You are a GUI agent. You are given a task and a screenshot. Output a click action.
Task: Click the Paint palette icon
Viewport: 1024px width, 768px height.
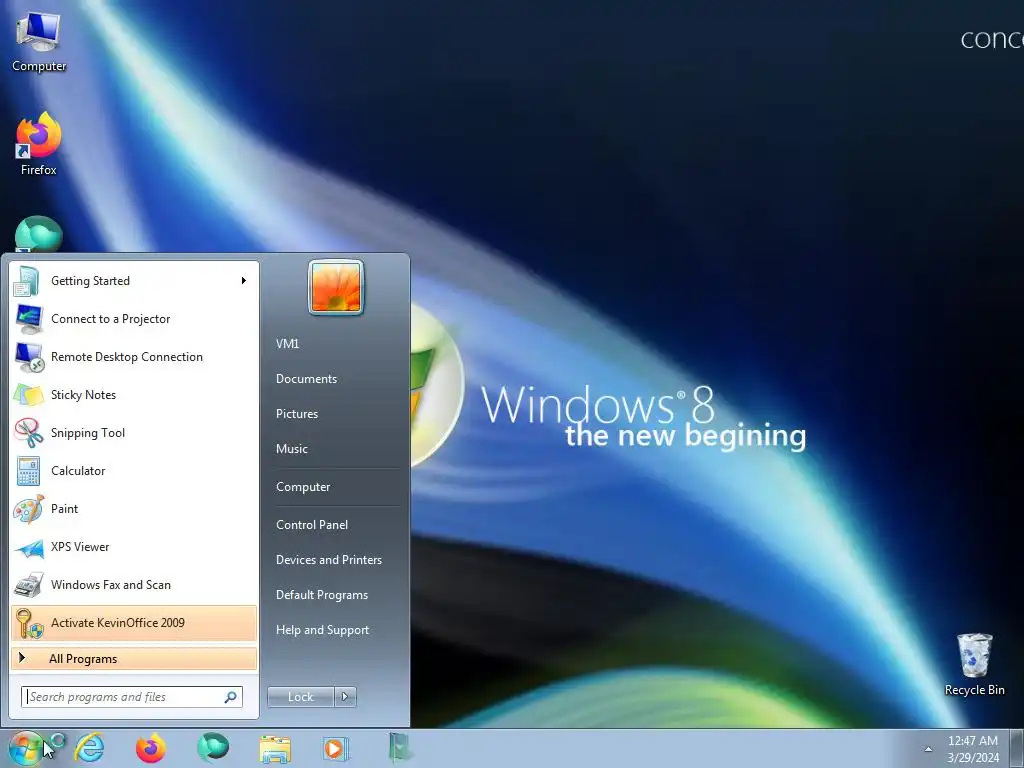[29, 509]
